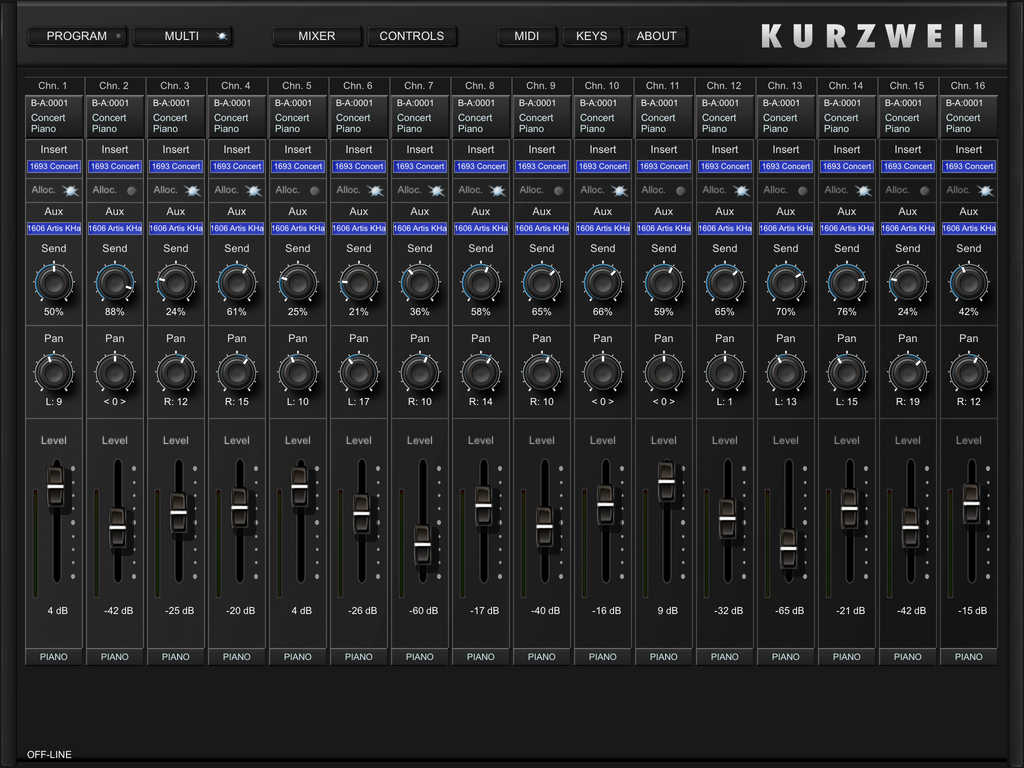Switch to the MIXER tab

tap(317, 36)
